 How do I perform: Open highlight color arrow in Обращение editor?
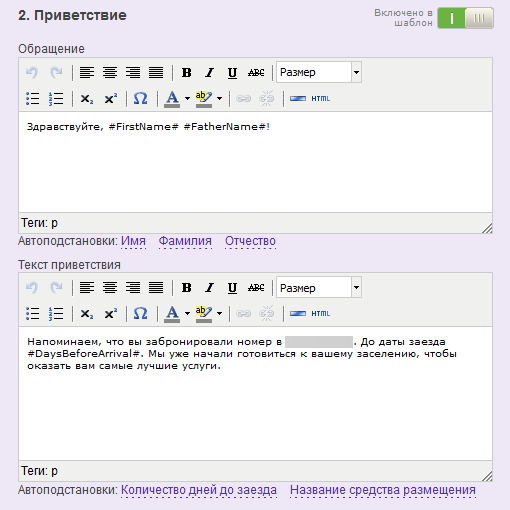point(219,98)
